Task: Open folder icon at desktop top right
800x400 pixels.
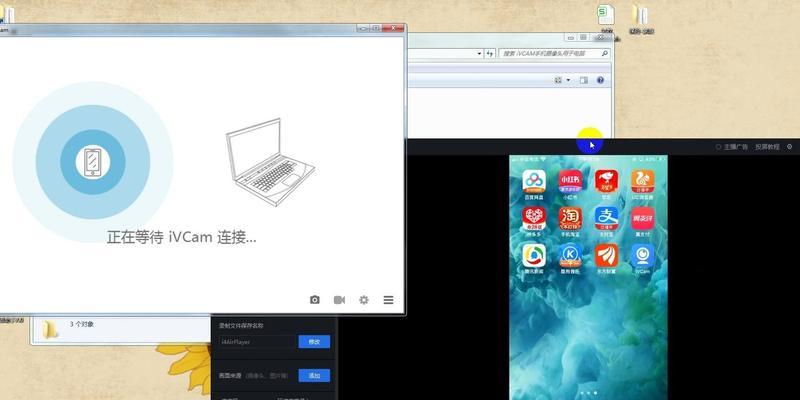Action: click(x=641, y=15)
